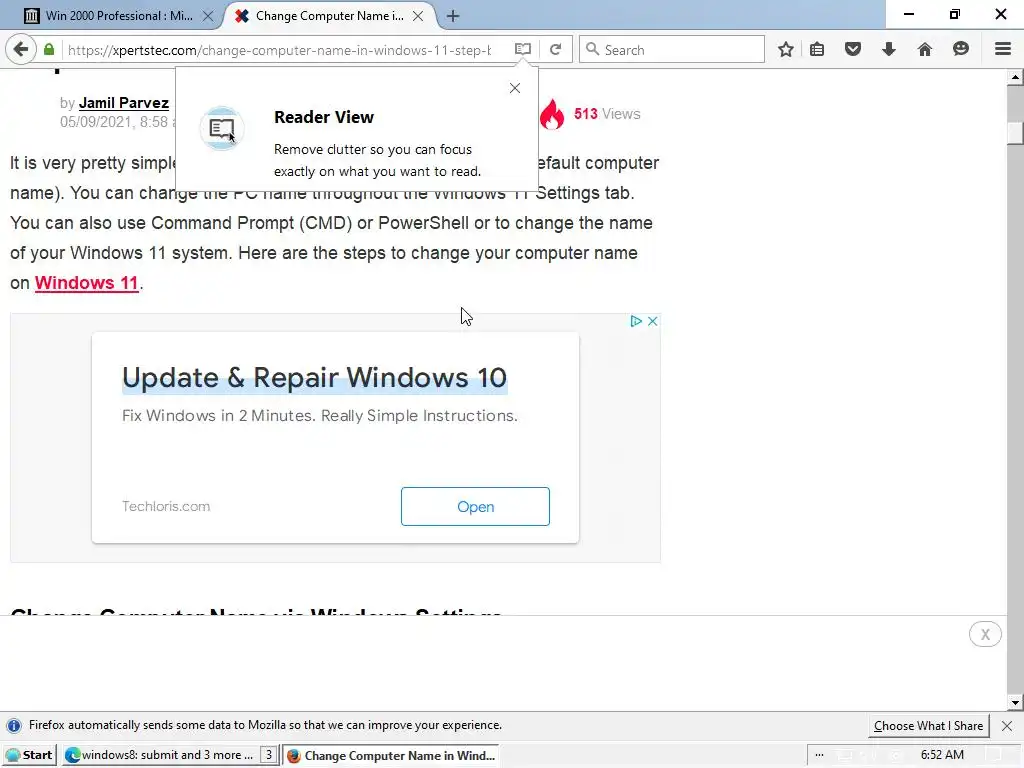
Task: Open the Hello chat smiley icon
Action: [961, 50]
